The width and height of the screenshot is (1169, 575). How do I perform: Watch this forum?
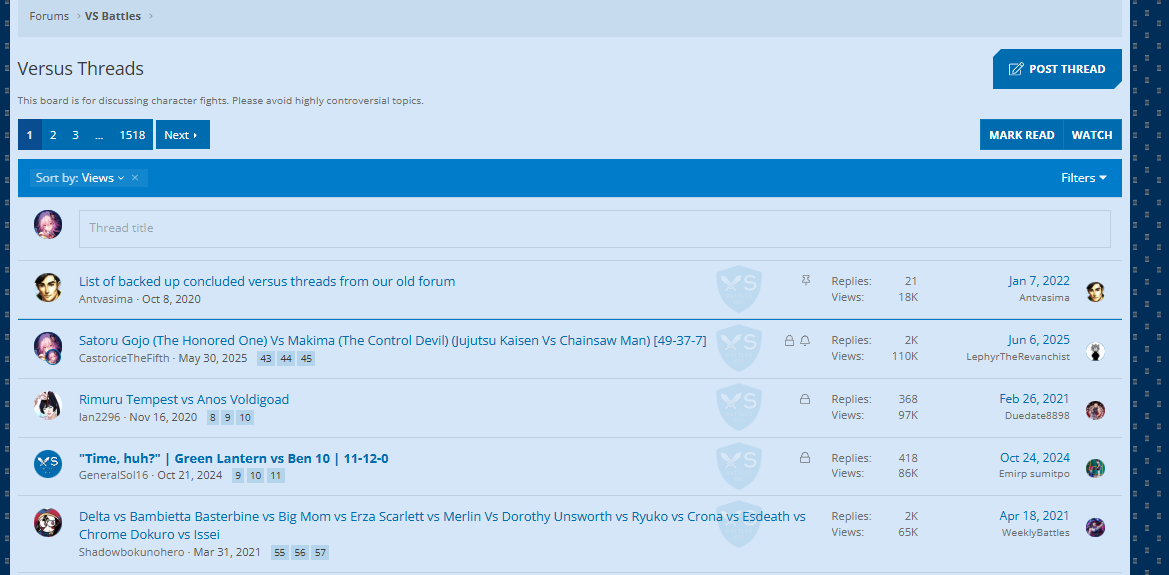click(1092, 135)
